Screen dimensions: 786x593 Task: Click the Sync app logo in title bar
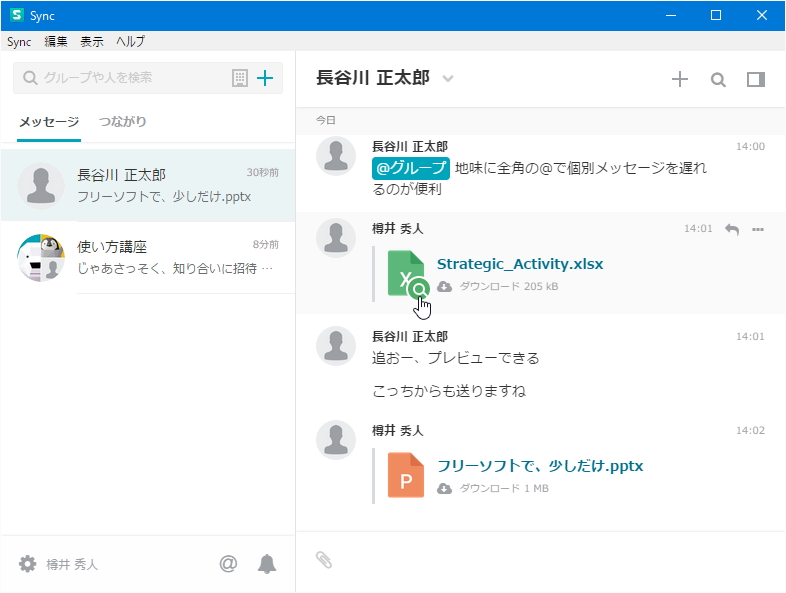point(17,15)
